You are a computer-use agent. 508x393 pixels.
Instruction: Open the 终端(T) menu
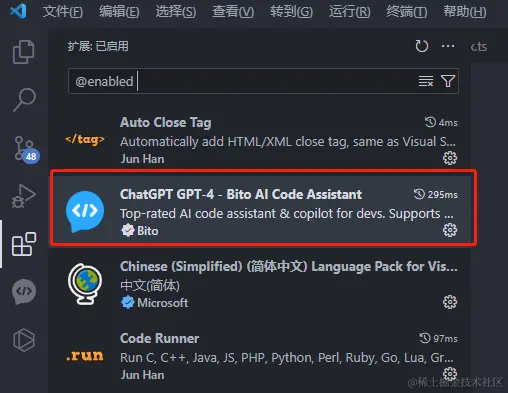(x=407, y=12)
